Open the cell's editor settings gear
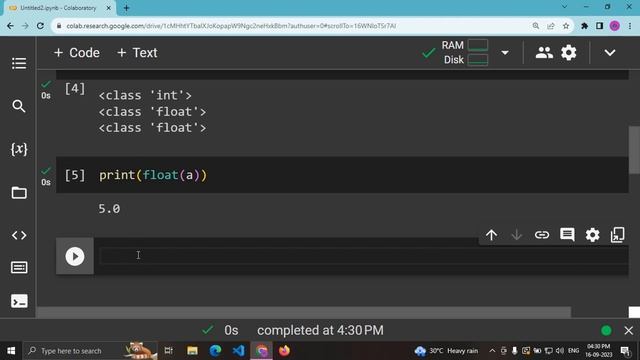640x360 pixels. [592, 235]
